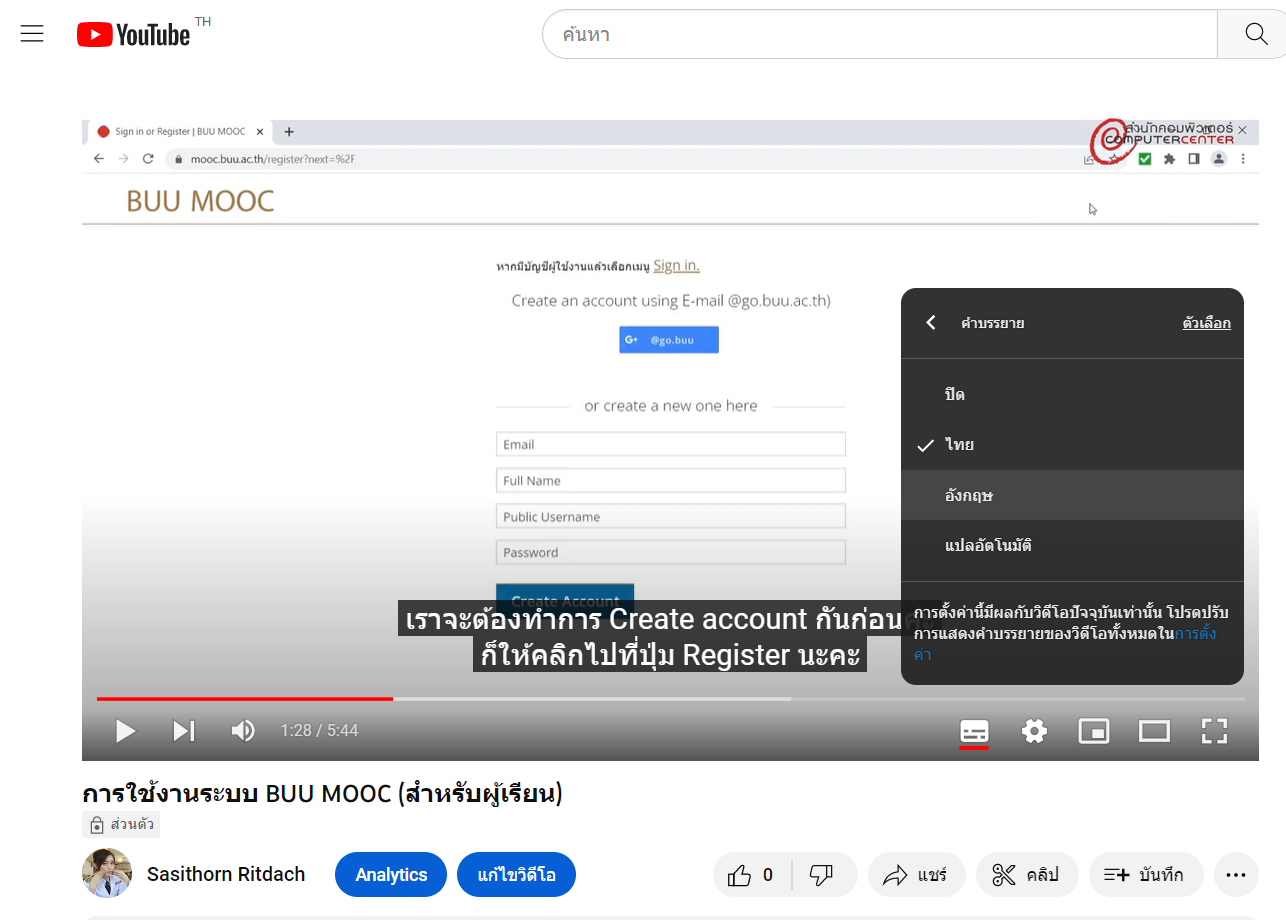Go back from the คำบรรยาย captions menu
This screenshot has height=920, width=1286.
tap(931, 323)
